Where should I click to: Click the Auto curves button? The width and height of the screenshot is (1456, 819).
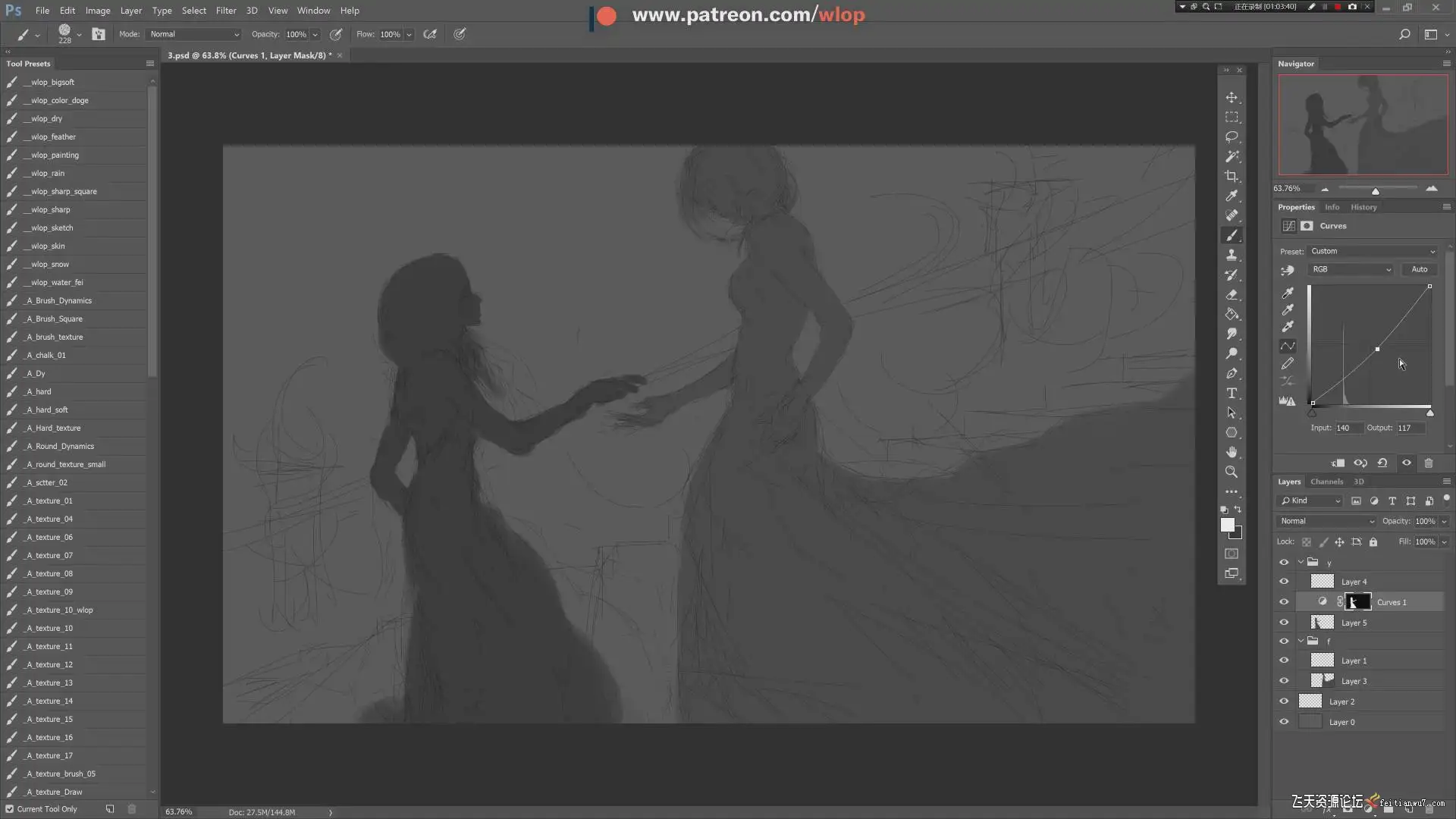coord(1419,269)
